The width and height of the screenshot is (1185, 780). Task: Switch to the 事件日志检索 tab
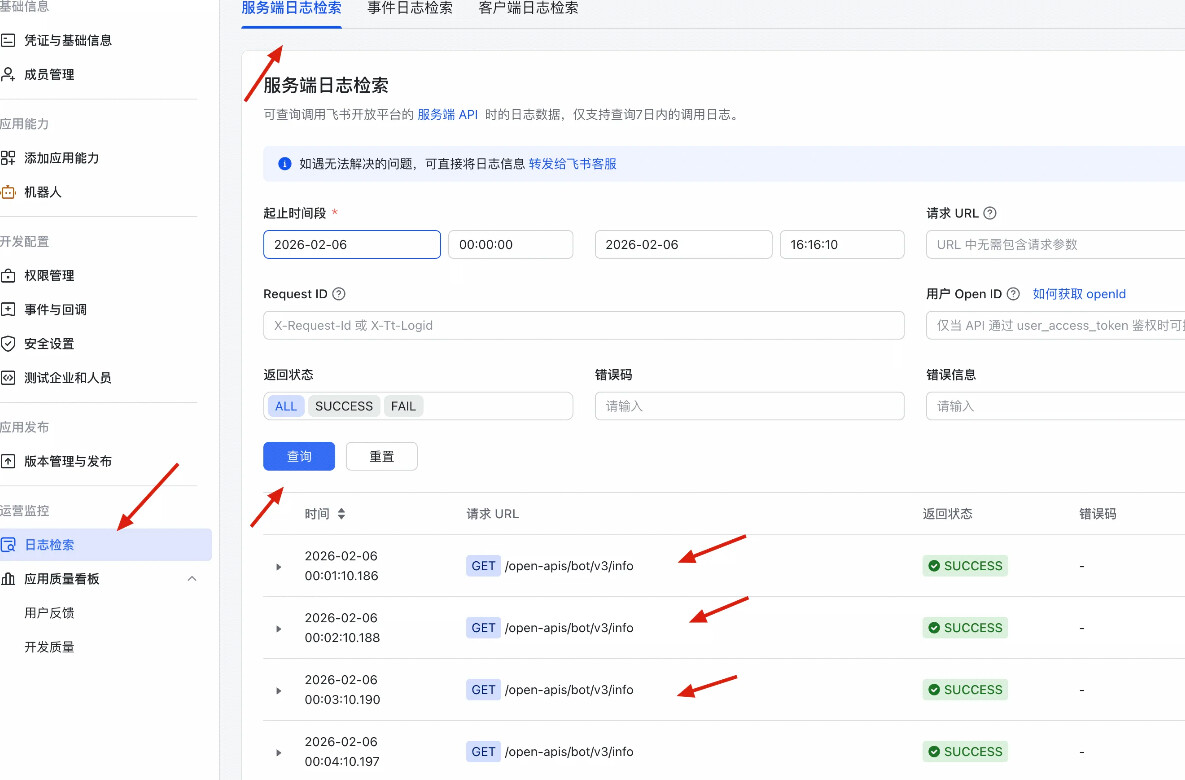click(x=410, y=8)
